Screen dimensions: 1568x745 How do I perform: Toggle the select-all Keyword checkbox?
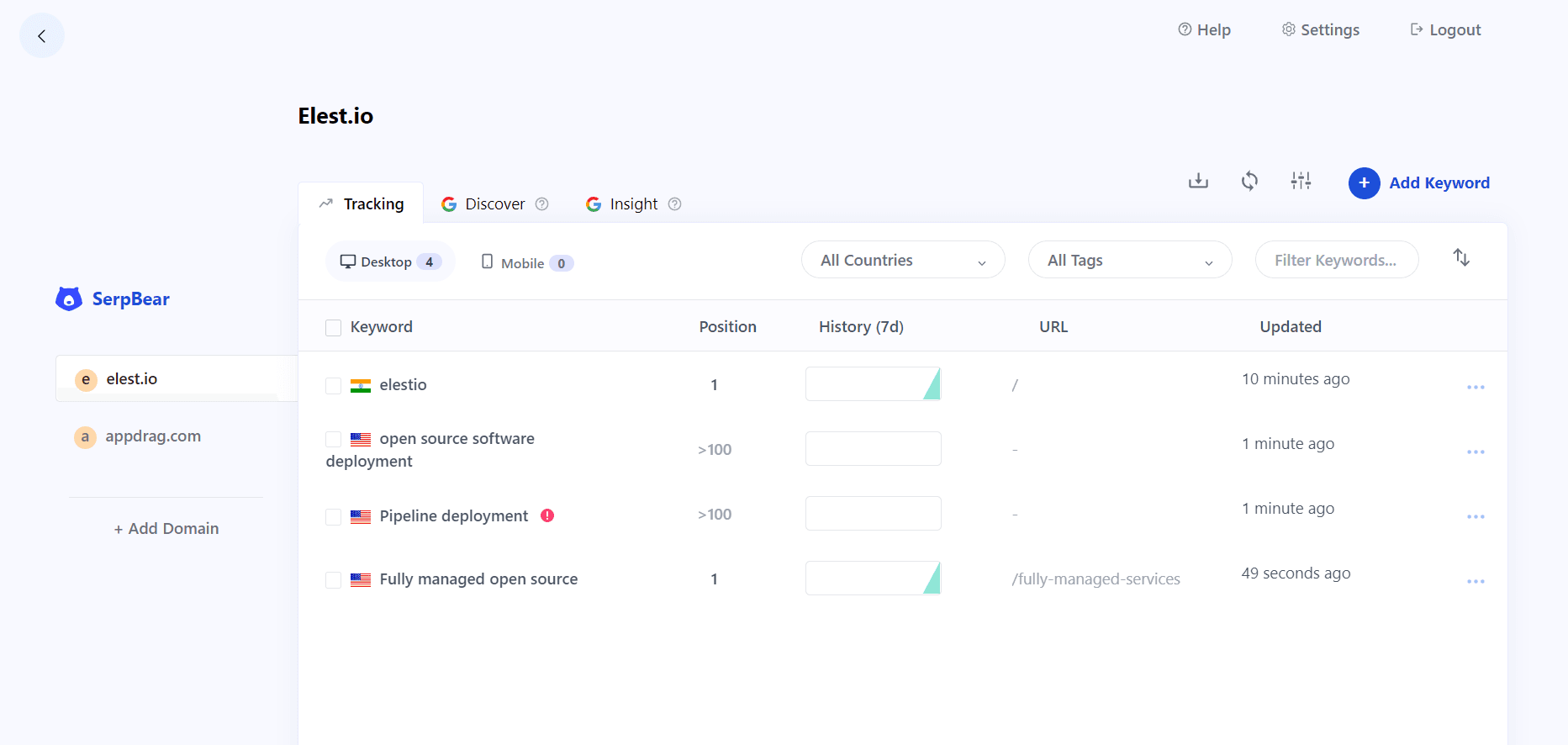(x=334, y=328)
